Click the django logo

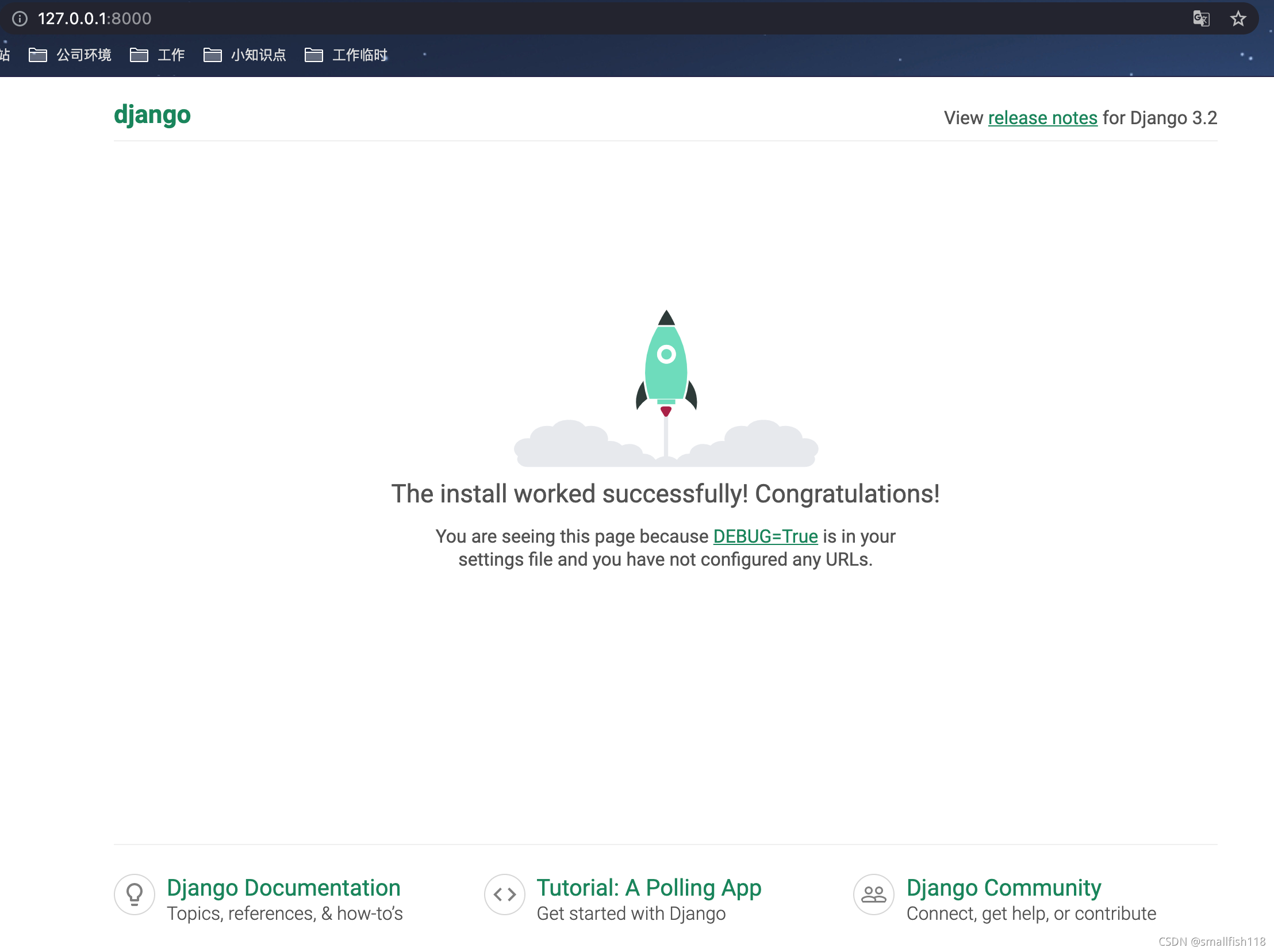(152, 115)
